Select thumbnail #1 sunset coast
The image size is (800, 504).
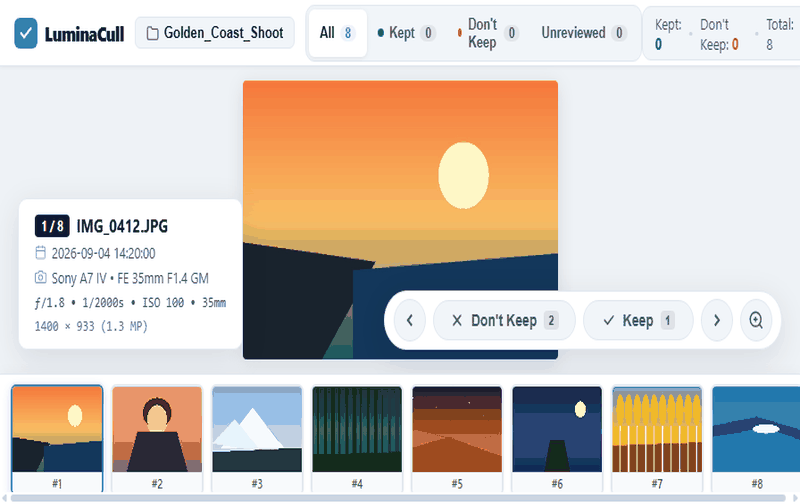pos(57,439)
